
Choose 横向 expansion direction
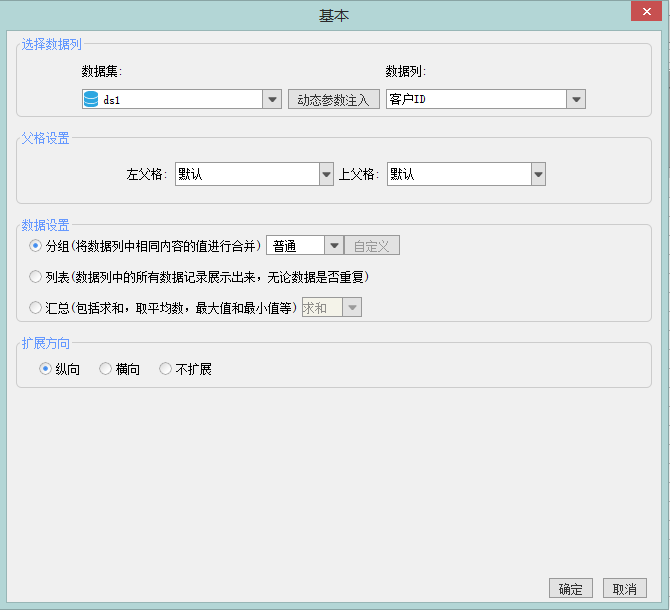click(105, 369)
